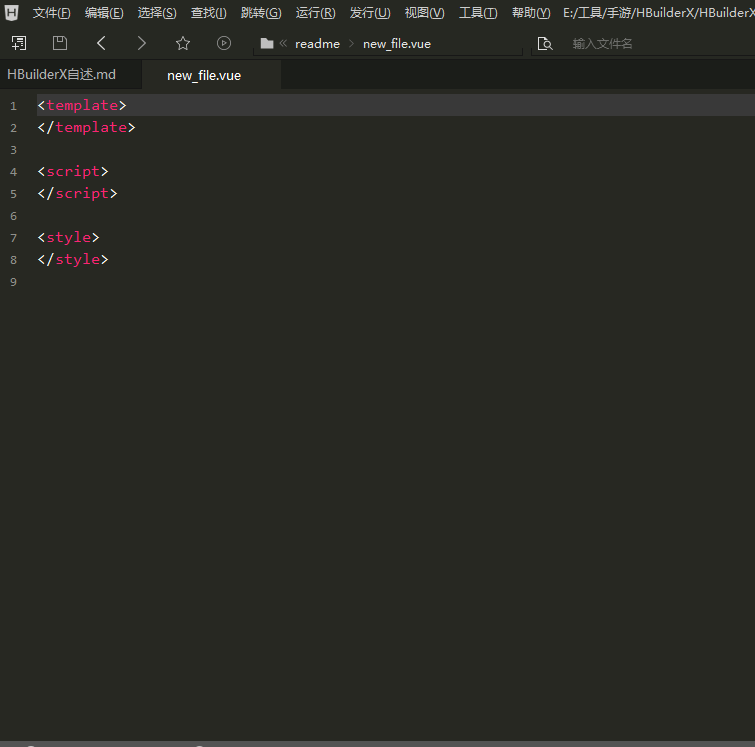Open the 视图(V) menu
755x747 pixels.
[x=424, y=13]
